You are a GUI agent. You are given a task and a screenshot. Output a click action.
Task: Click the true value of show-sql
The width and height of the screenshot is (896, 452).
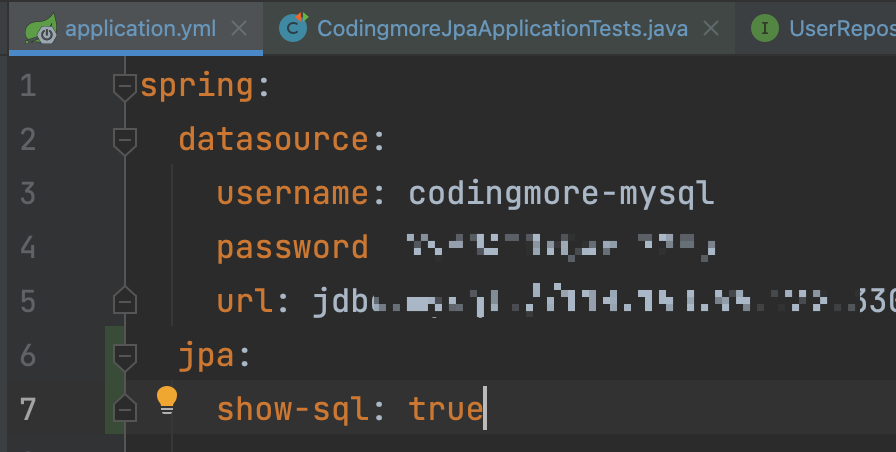tap(445, 409)
